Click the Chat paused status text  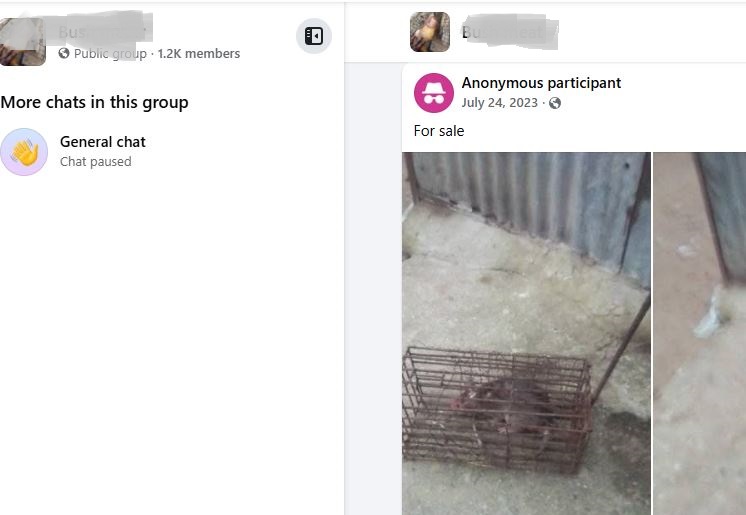(x=96, y=162)
